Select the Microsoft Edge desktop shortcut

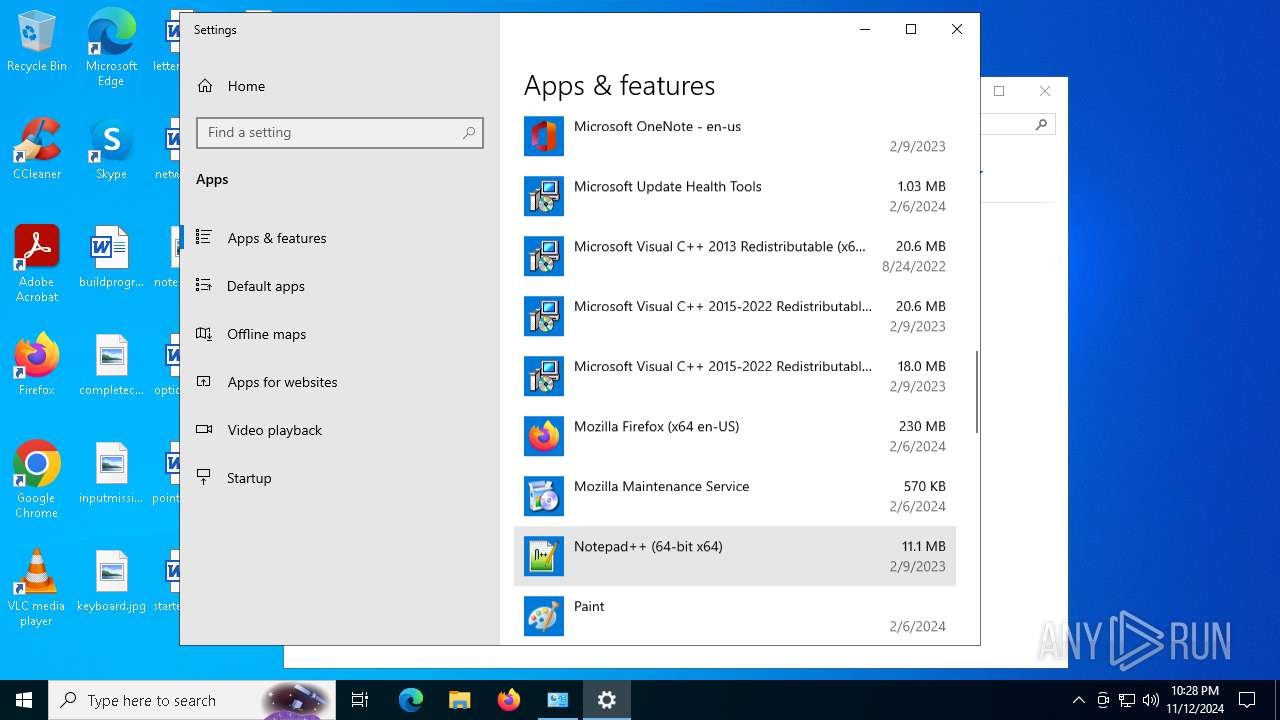111,48
